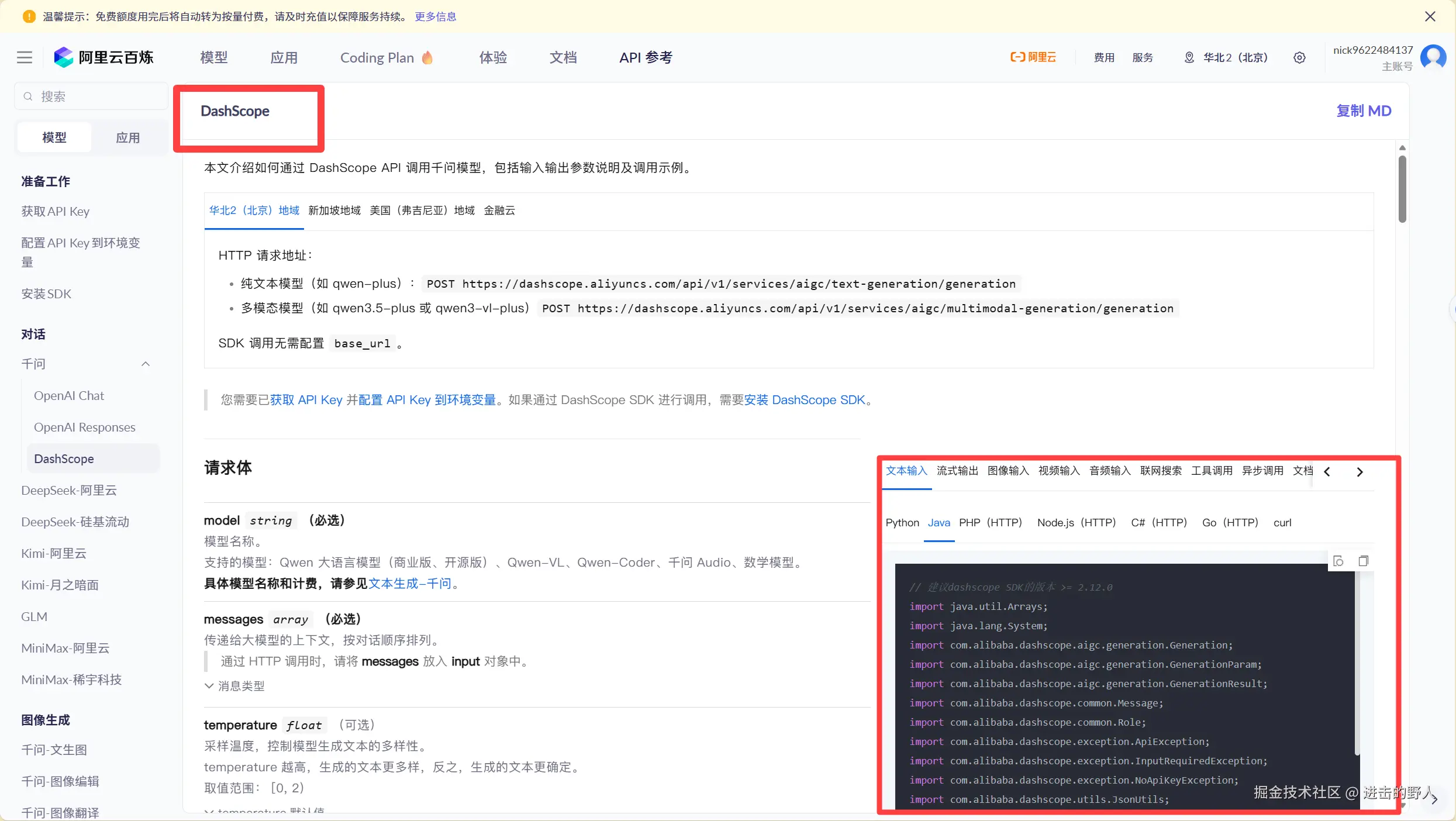Collapse the 千问 sidebar group
Viewport: 1456px width, 821px height.
tap(146, 364)
